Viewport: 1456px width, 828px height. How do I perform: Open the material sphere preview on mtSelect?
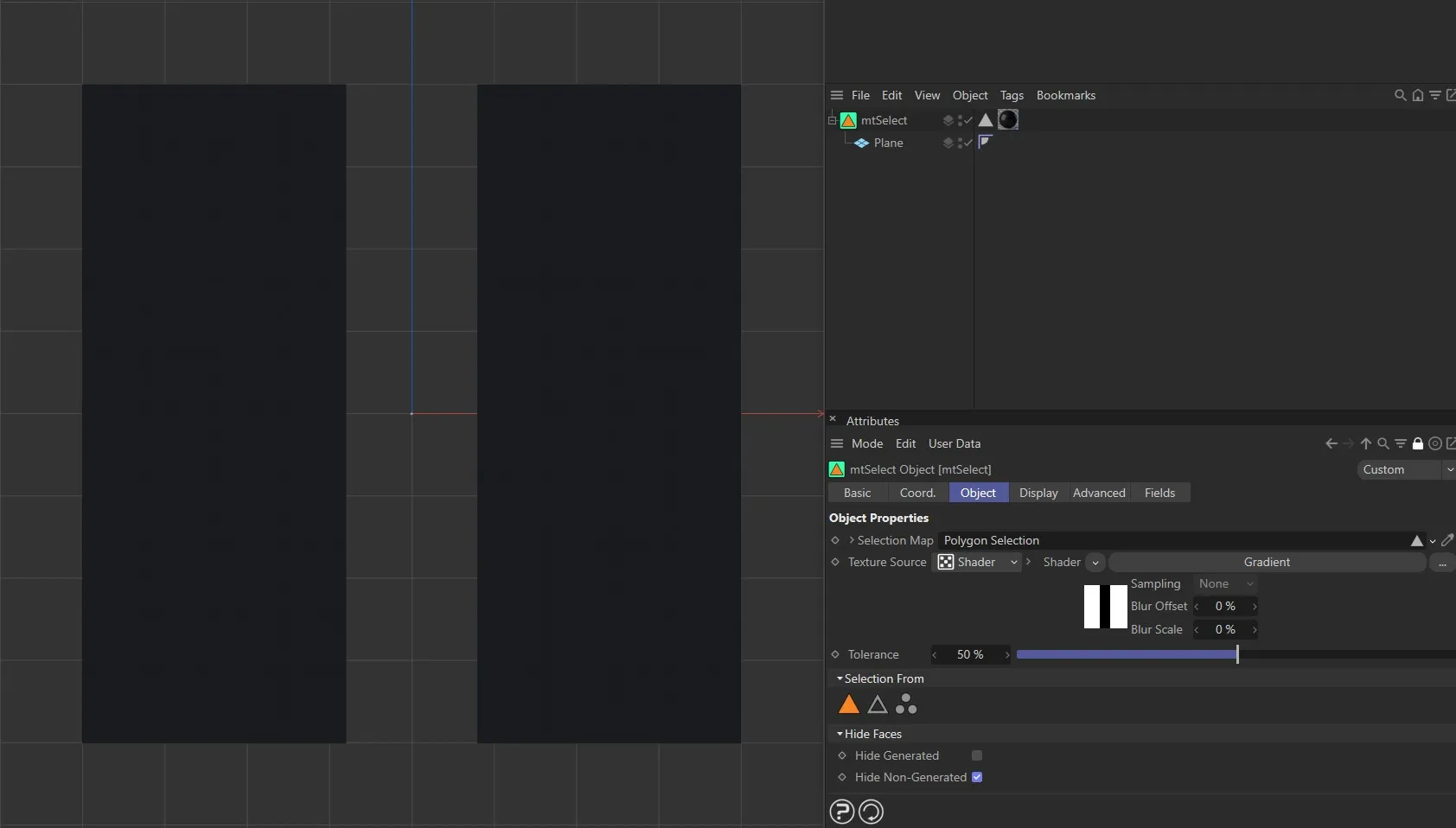point(1008,120)
